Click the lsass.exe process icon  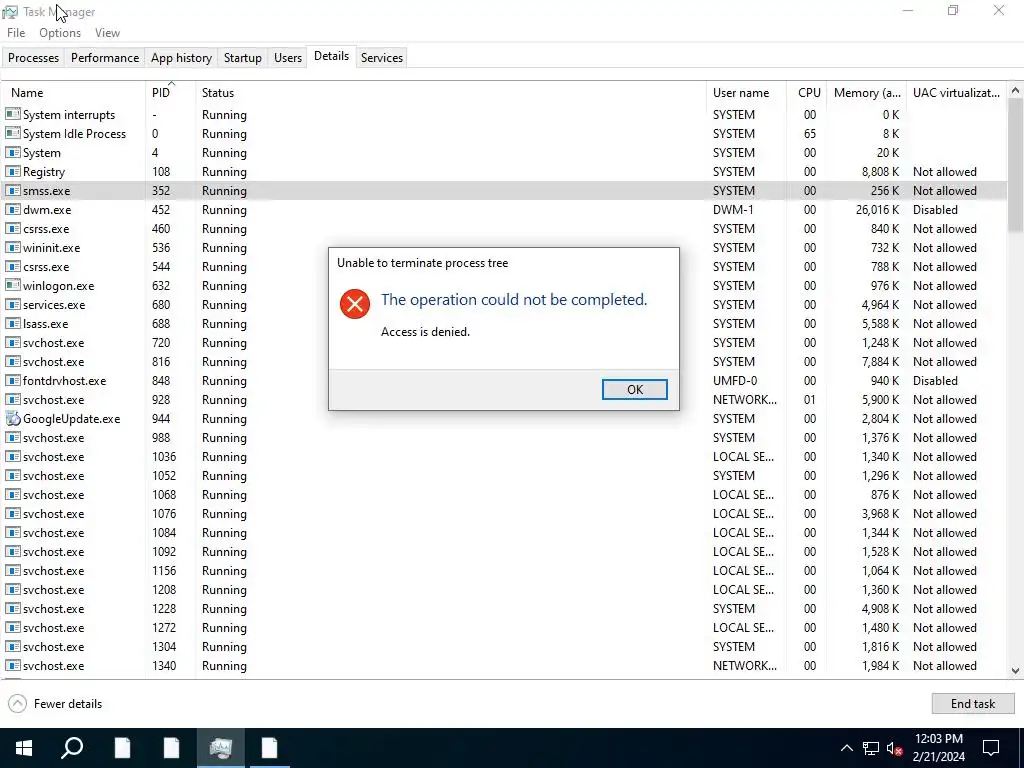pyautogui.click(x=12, y=323)
